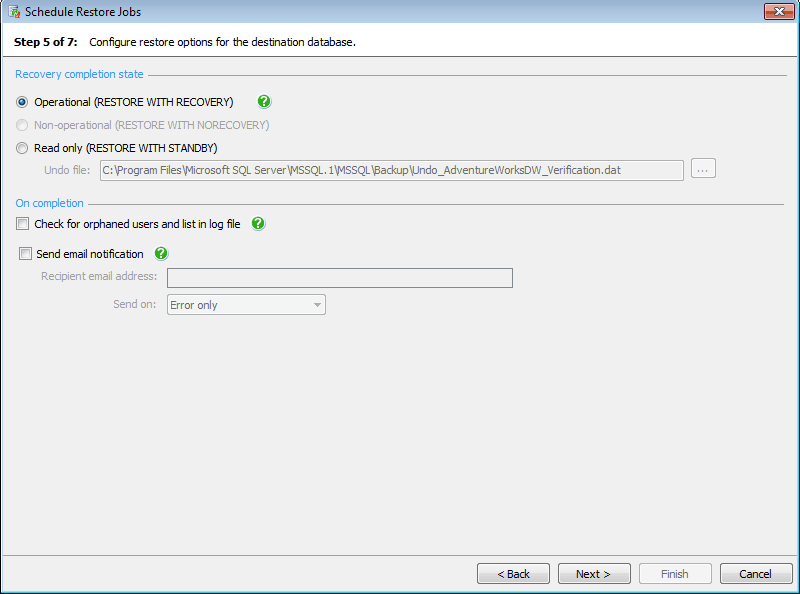800x594 pixels.
Task: Click the Finish button
Action: point(675,573)
